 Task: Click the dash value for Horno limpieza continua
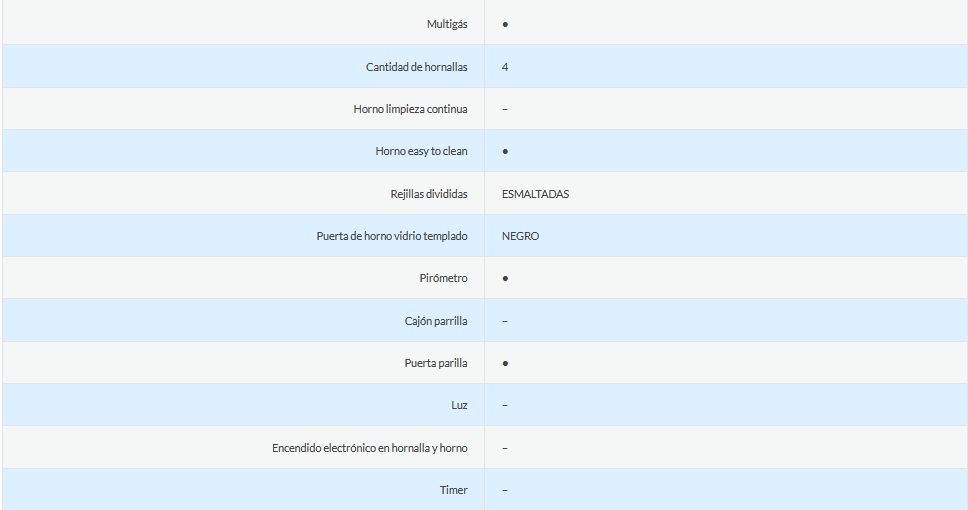pos(505,109)
